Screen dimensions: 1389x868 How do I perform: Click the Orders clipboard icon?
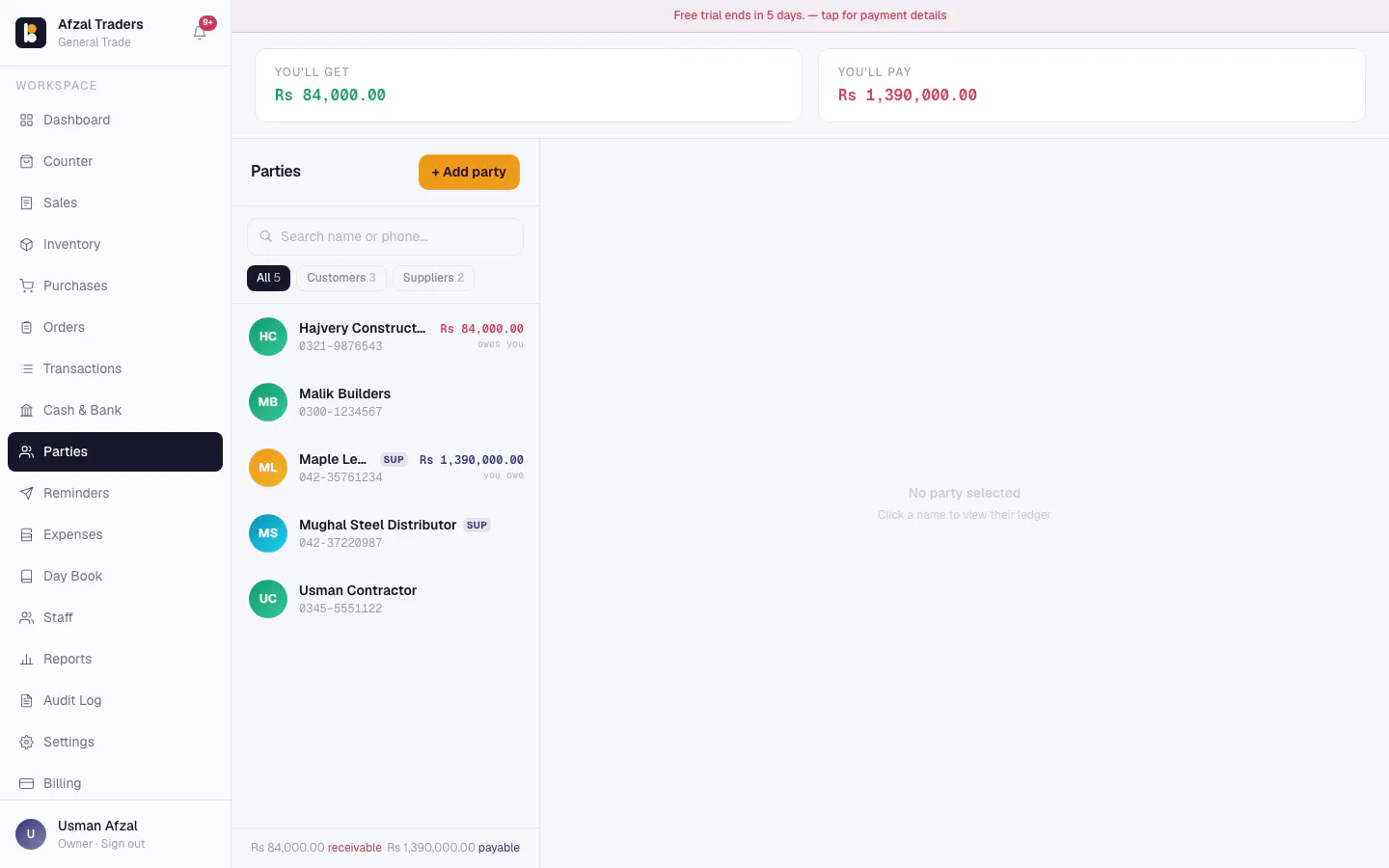pos(27,328)
